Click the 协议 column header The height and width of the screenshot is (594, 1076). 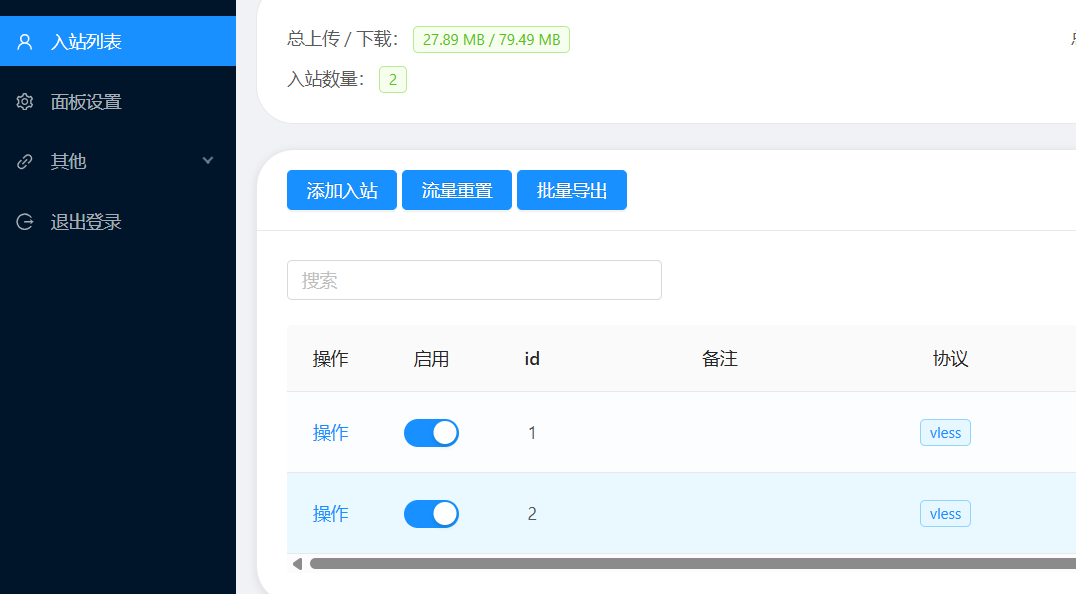coord(950,359)
